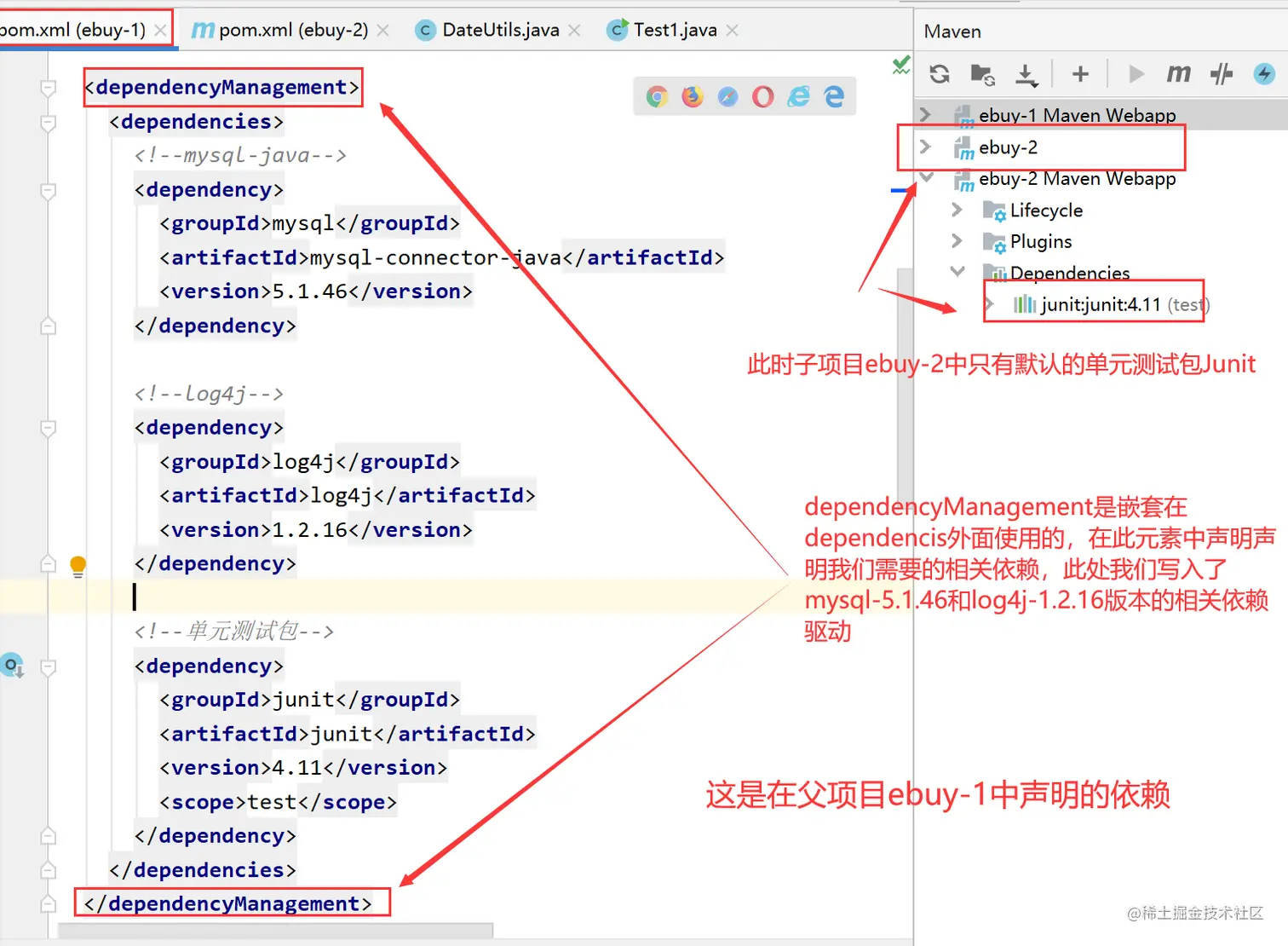The height and width of the screenshot is (946, 1288).
Task: Select the ebuy-2 tree row
Action: (1101, 147)
